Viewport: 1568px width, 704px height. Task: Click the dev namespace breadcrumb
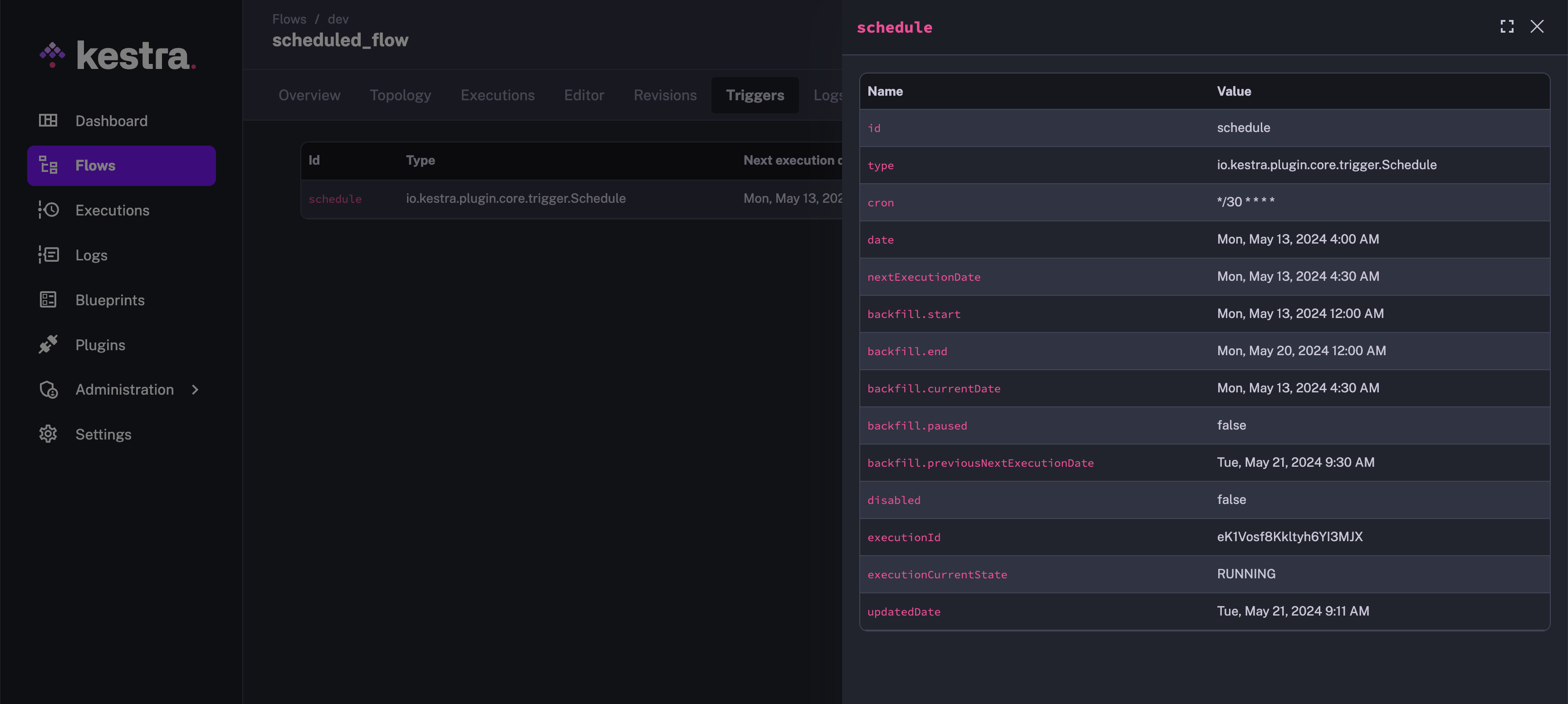point(338,19)
